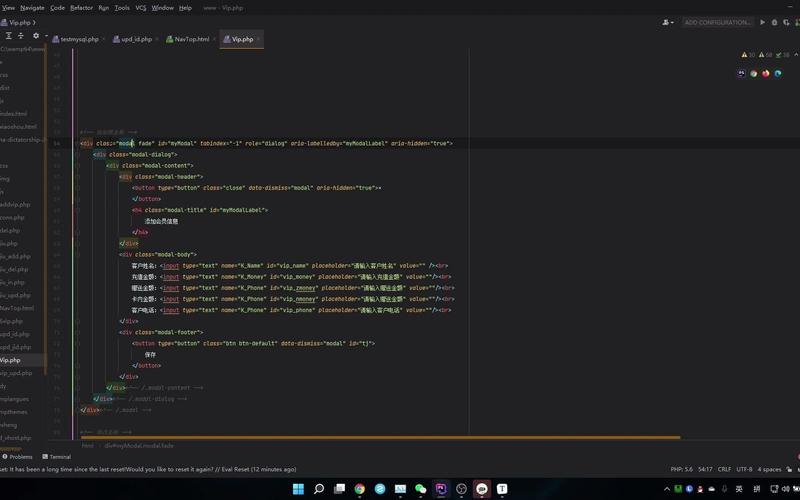Click the inspections widget up-arrow chevron
Screen dimensions: 800x500
(796, 55)
